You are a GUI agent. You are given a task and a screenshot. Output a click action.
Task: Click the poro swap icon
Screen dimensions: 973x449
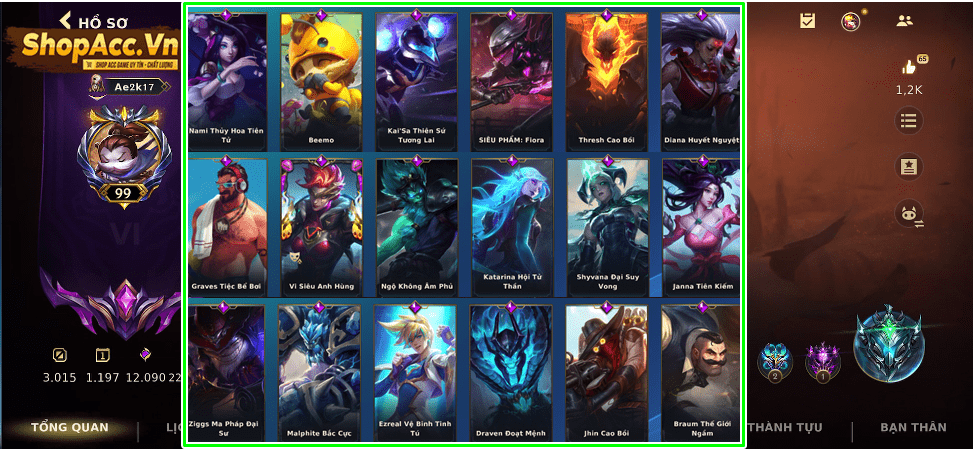click(x=909, y=214)
